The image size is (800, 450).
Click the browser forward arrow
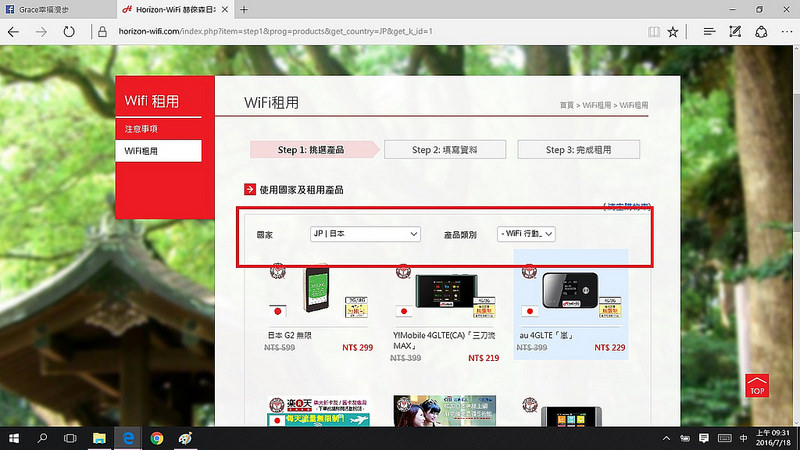(41, 32)
